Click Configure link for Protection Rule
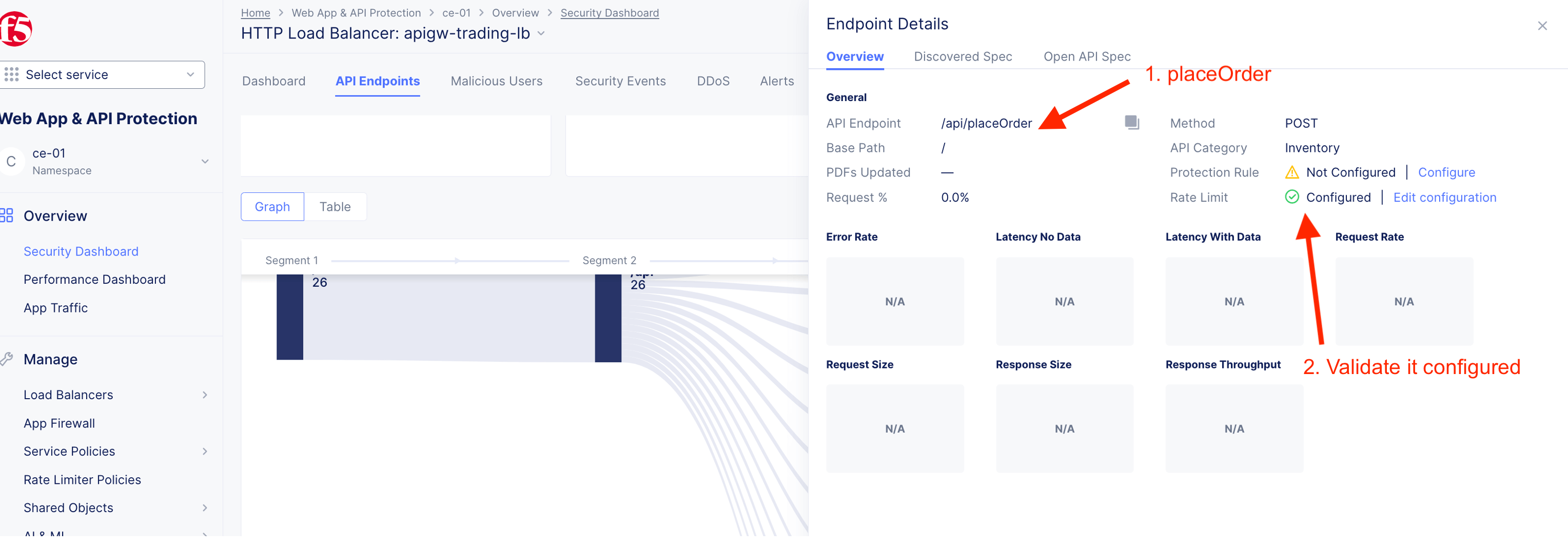 pyautogui.click(x=1446, y=172)
